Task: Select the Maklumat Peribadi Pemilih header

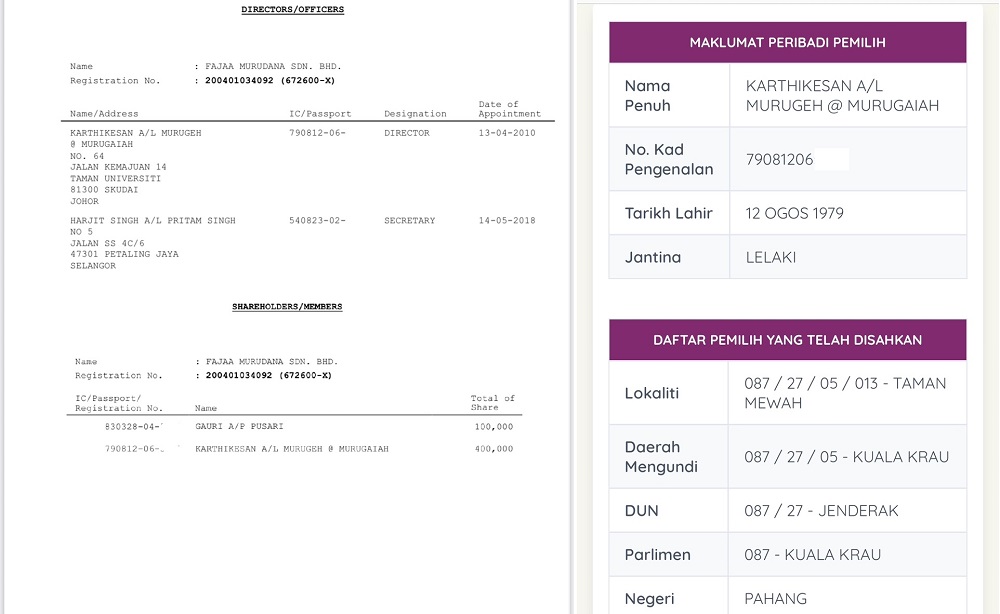Action: [x=787, y=43]
